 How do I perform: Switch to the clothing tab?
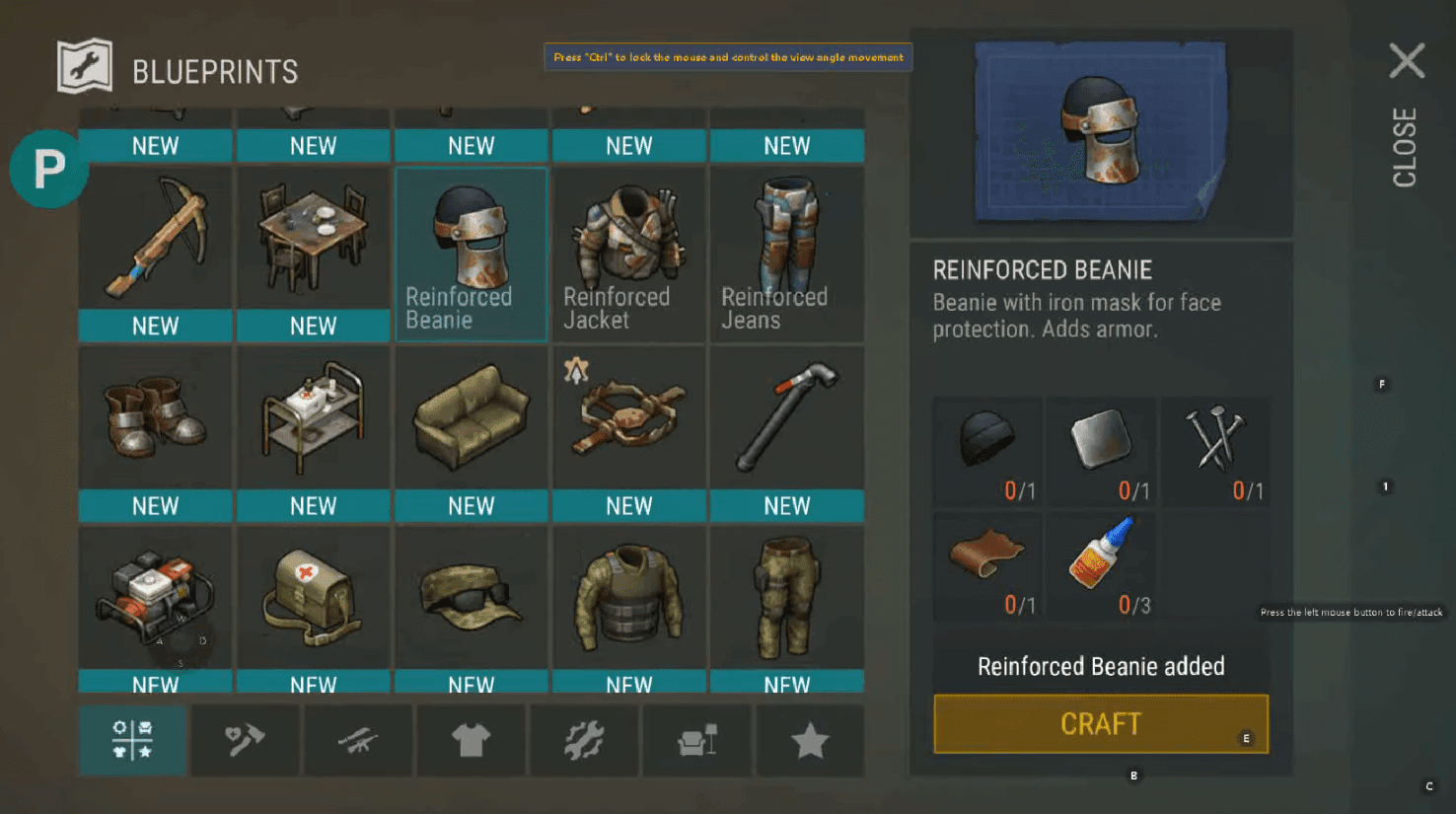tap(471, 740)
